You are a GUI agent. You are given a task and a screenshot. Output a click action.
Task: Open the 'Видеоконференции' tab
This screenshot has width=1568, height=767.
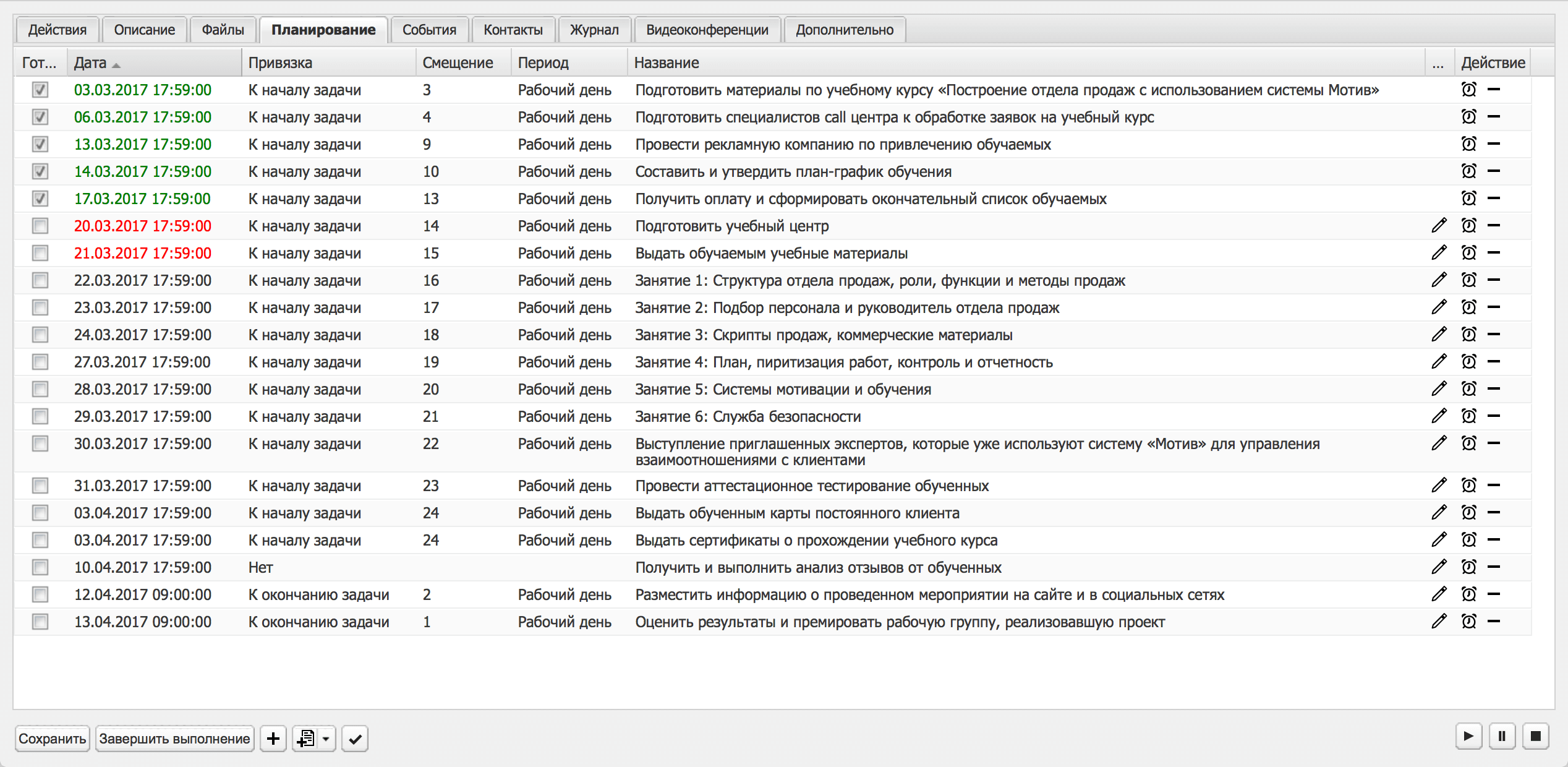tap(707, 30)
